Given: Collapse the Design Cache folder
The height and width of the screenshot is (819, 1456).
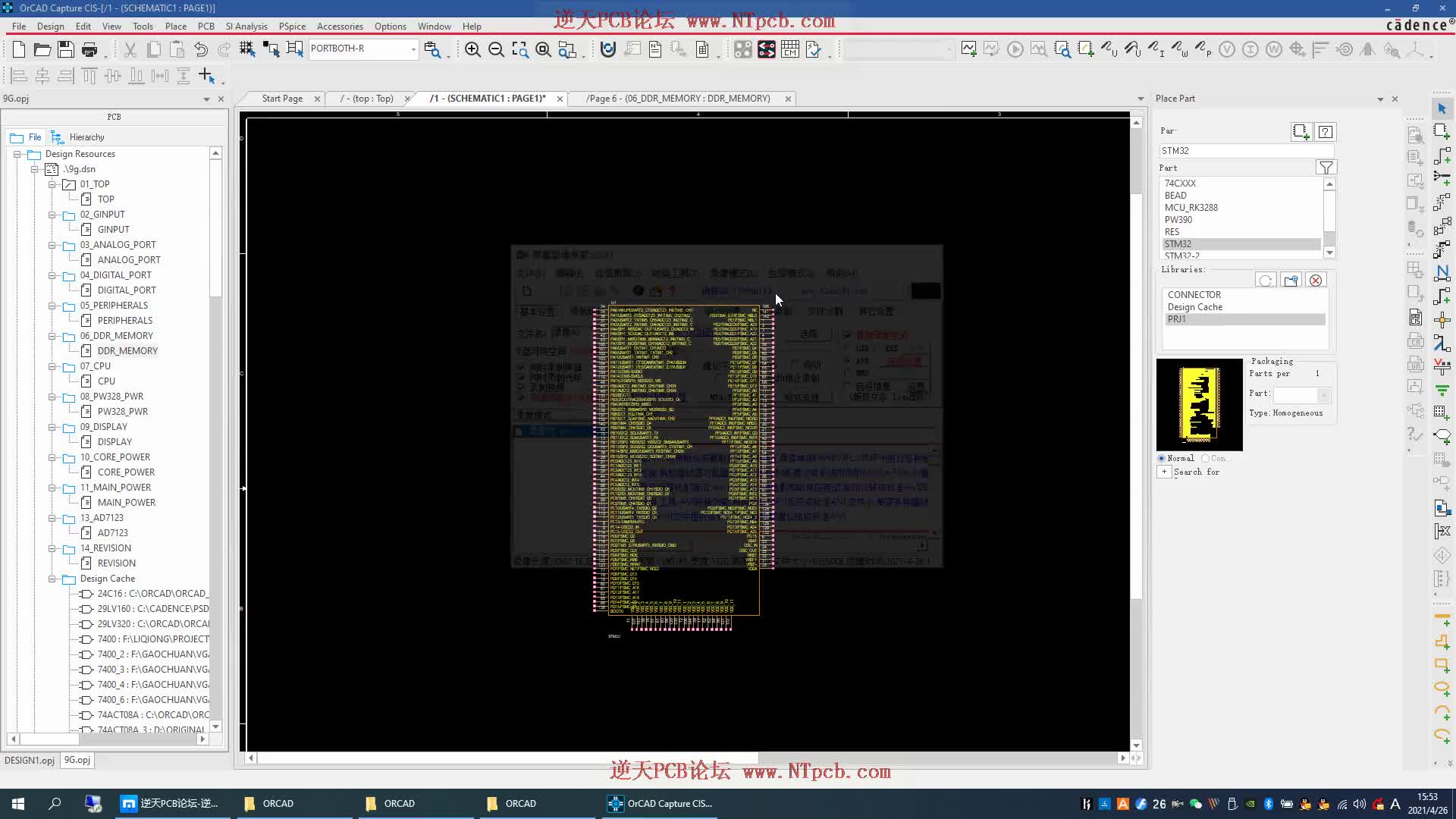Looking at the screenshot, I should click(52, 579).
